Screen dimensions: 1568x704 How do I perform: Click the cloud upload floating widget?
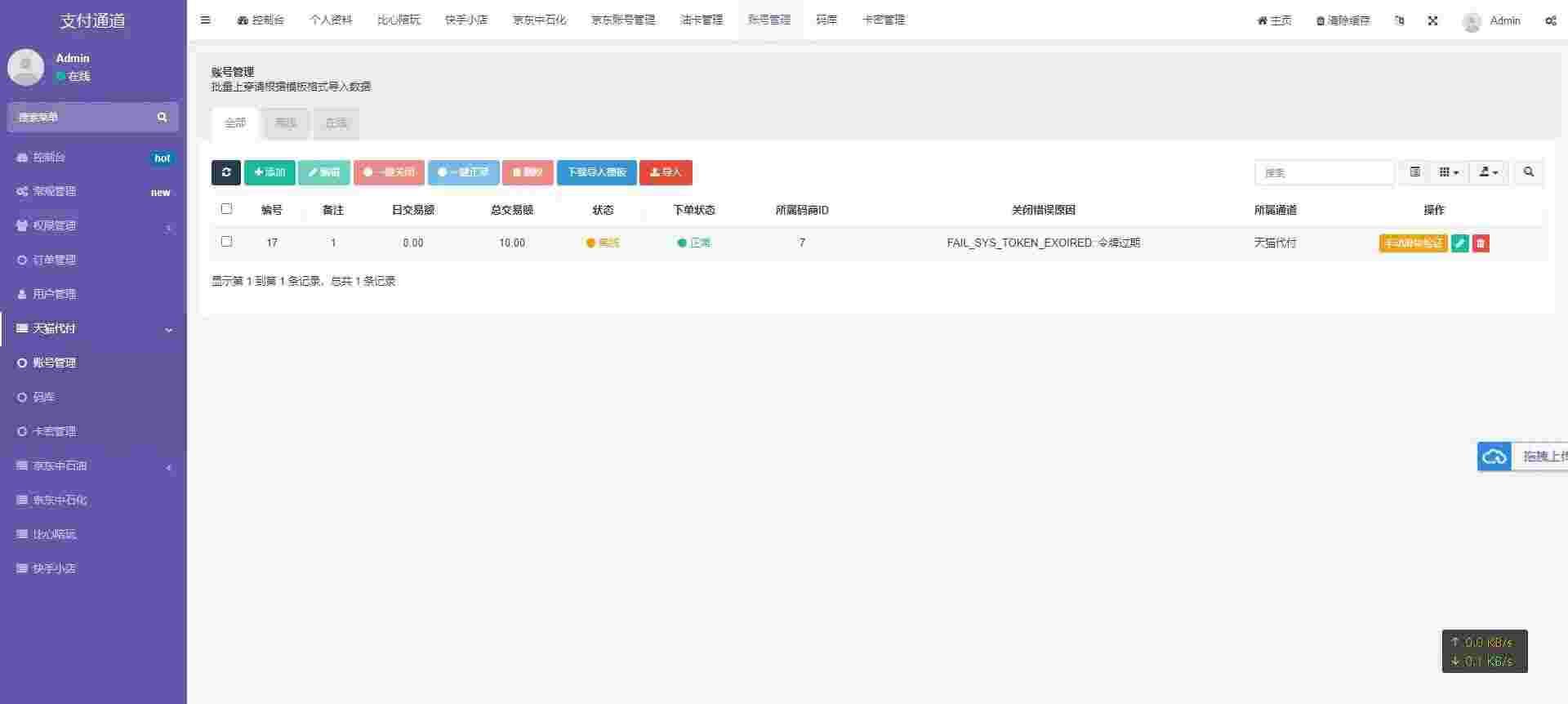1494,457
